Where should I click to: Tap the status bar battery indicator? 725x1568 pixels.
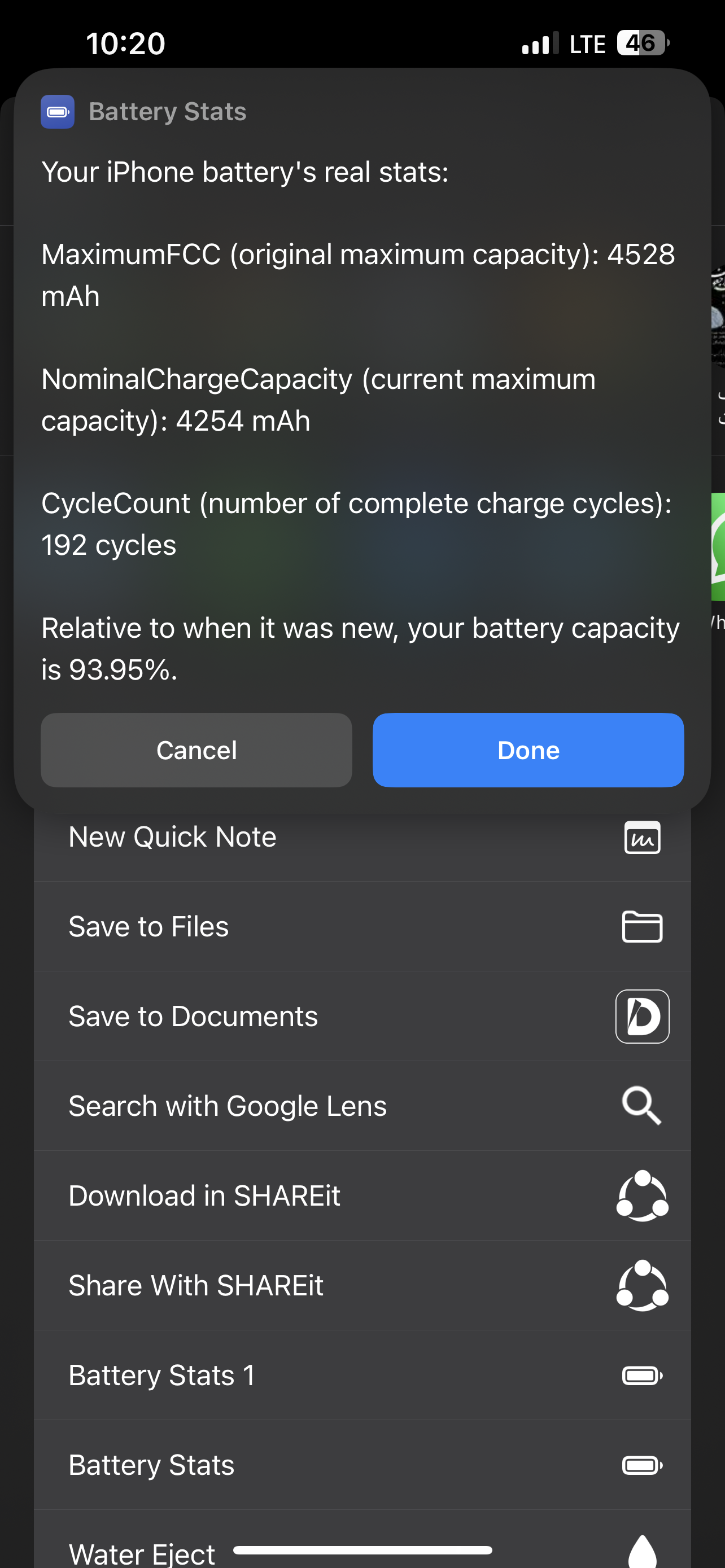(643, 43)
